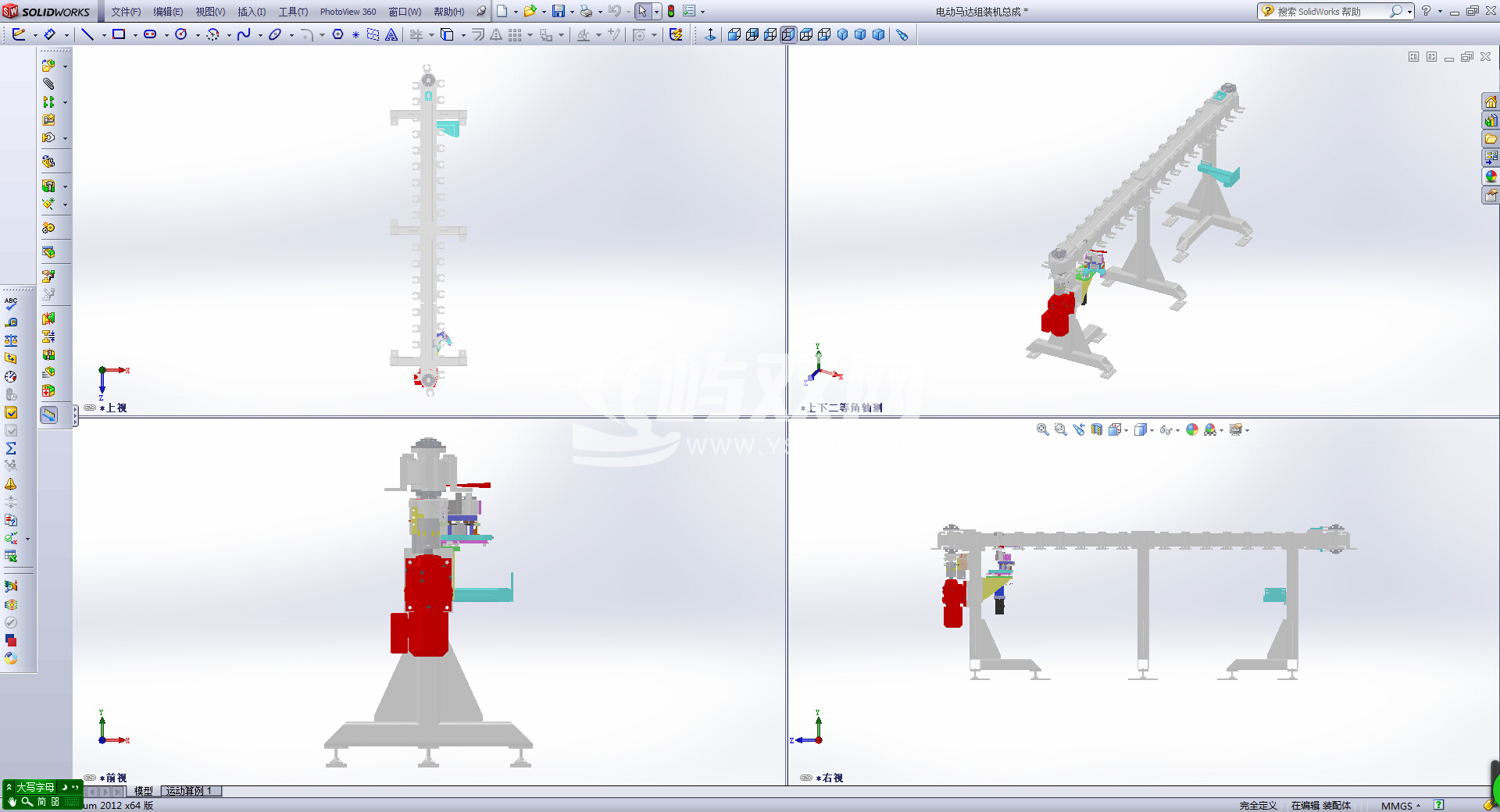Viewport: 1500px width, 812px height.
Task: Expand the Select tool dropdown arrow
Action: [x=656, y=12]
